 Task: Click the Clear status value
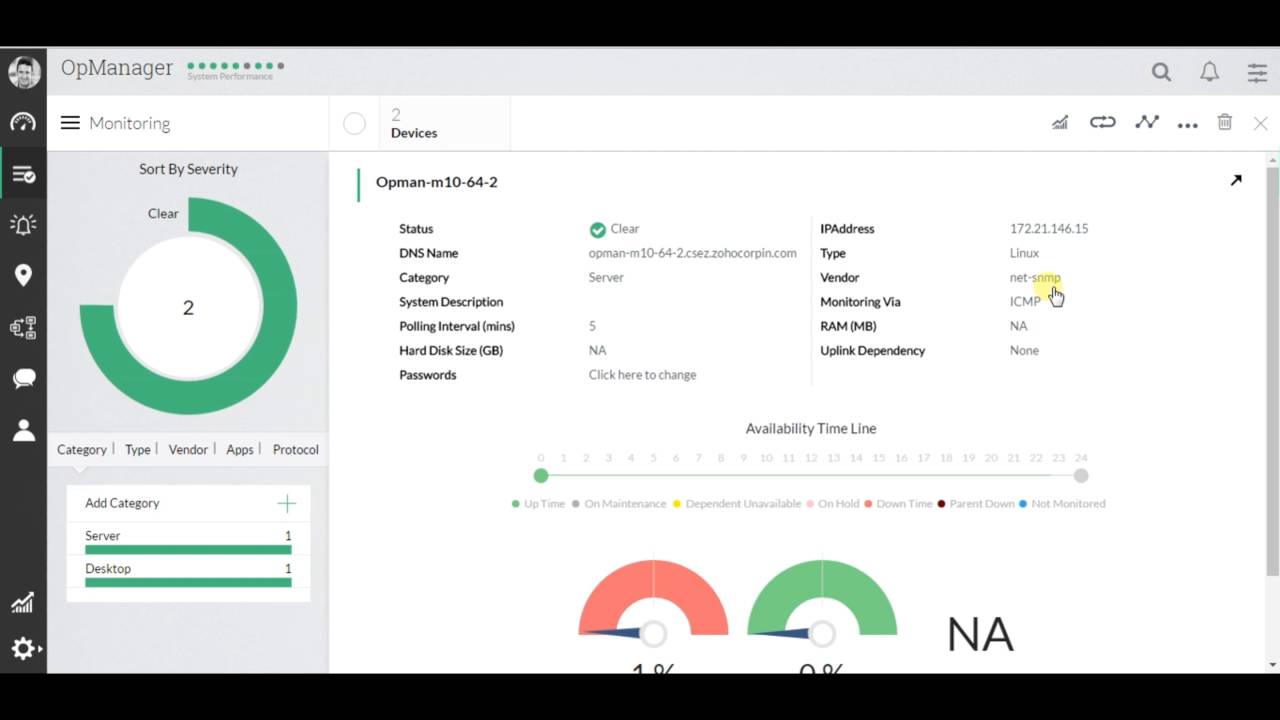point(614,229)
